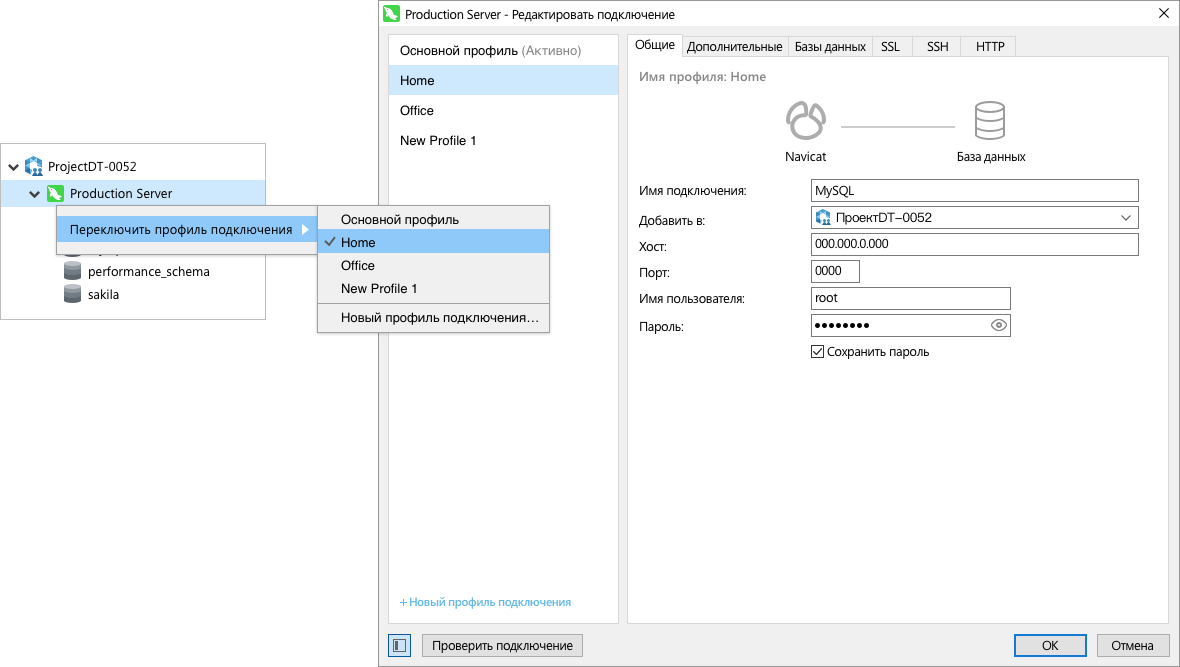Viewport: 1180px width, 667px height.
Task: Click the sakila database icon
Action: [x=72, y=295]
